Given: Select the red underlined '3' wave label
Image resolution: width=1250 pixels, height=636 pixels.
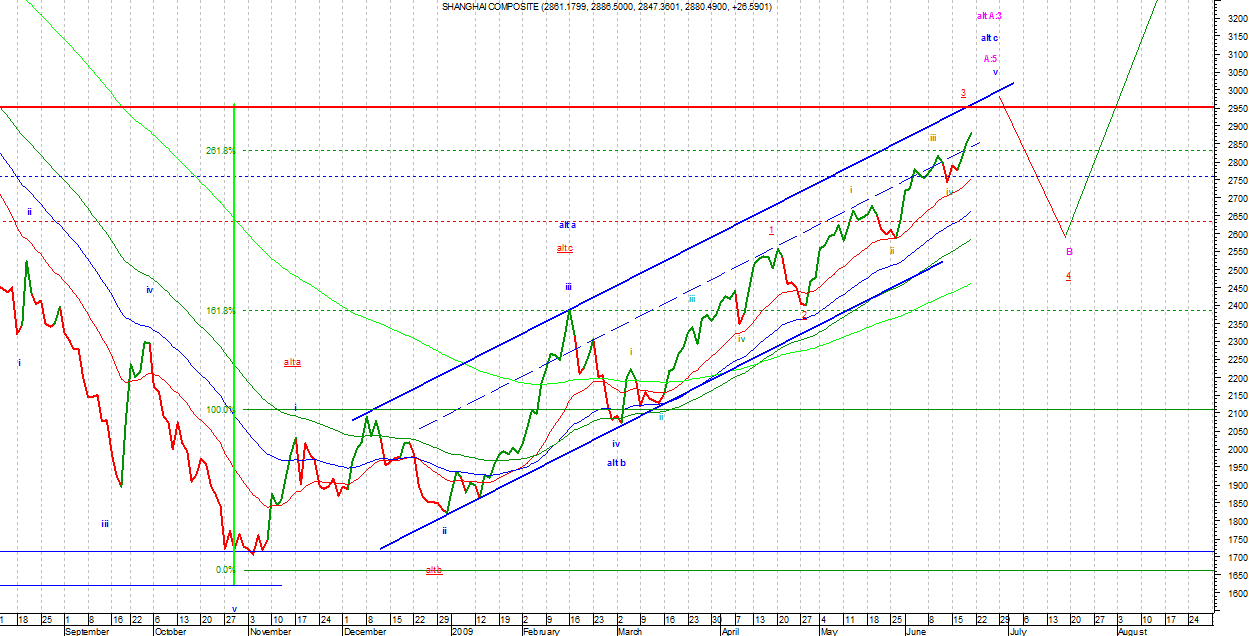Looking at the screenshot, I should click(964, 93).
